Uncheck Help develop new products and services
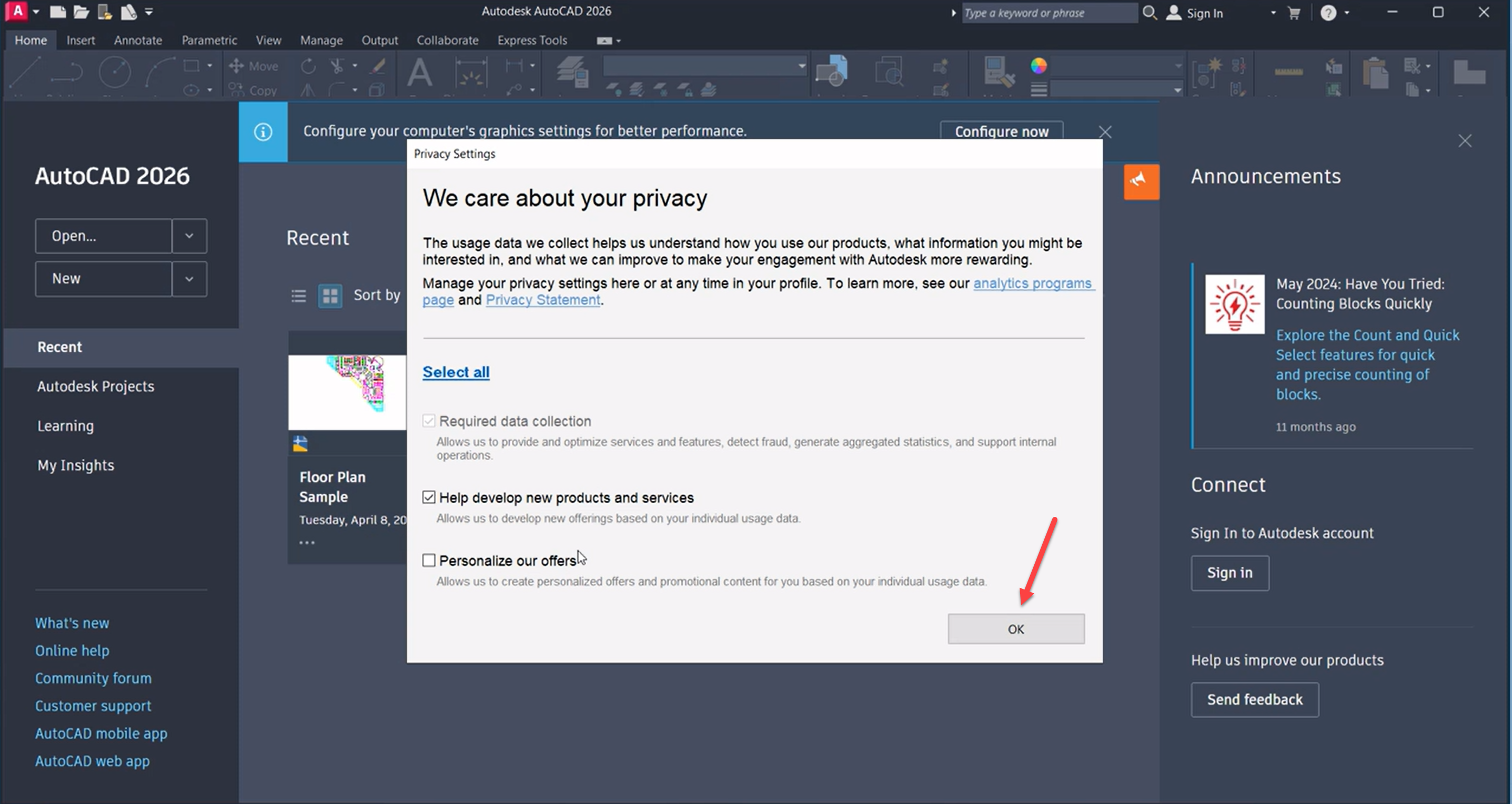The width and height of the screenshot is (1512, 804). 429,497
